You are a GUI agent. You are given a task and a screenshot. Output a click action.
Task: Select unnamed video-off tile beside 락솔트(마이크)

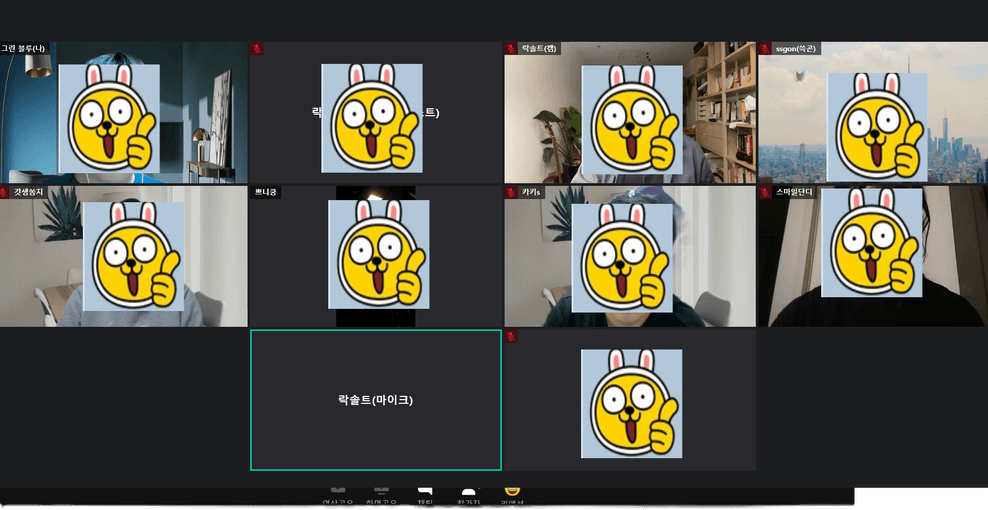click(630, 400)
